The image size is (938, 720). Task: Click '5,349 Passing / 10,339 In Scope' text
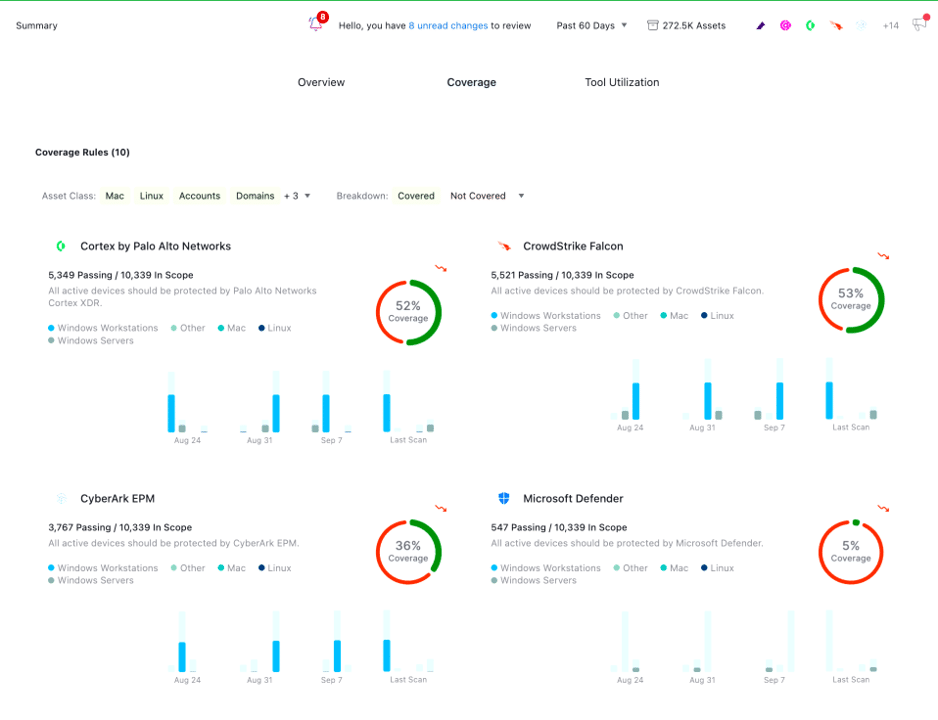tap(121, 275)
